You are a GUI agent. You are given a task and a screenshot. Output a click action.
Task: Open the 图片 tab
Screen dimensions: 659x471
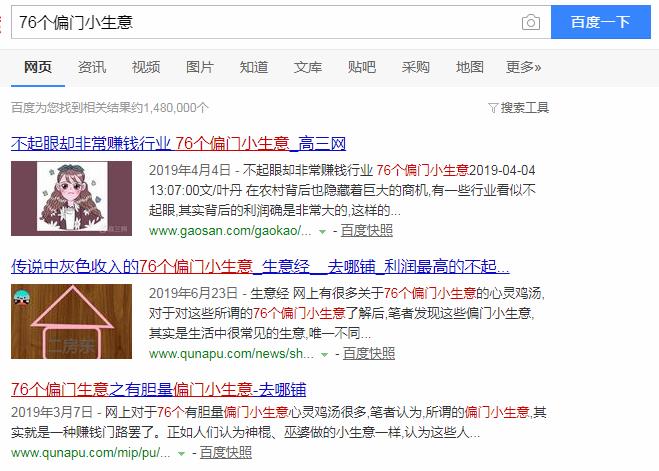coord(200,67)
